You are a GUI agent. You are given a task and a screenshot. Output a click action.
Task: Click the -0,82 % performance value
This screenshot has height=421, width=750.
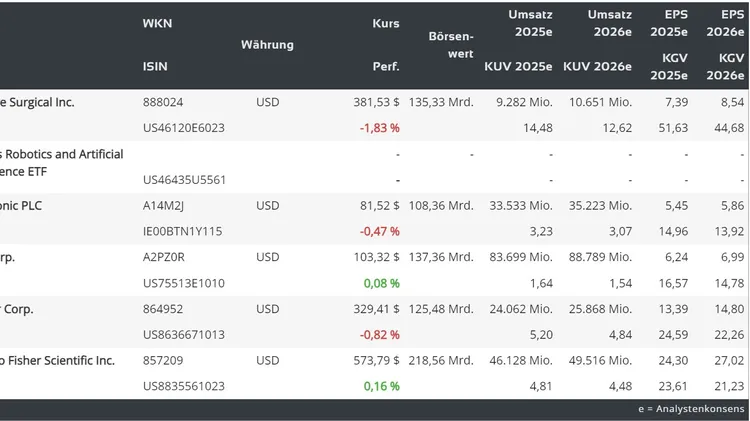coord(380,335)
